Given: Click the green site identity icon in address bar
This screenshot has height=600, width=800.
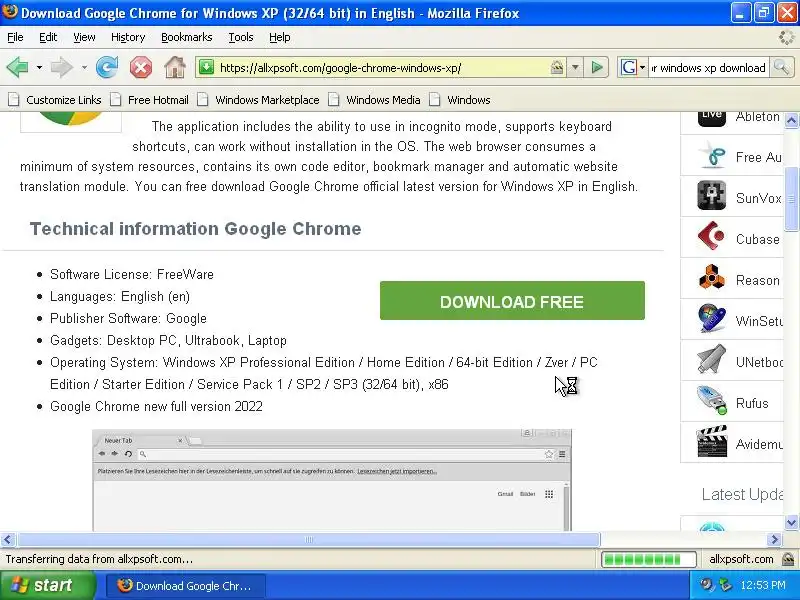Looking at the screenshot, I should point(206,67).
